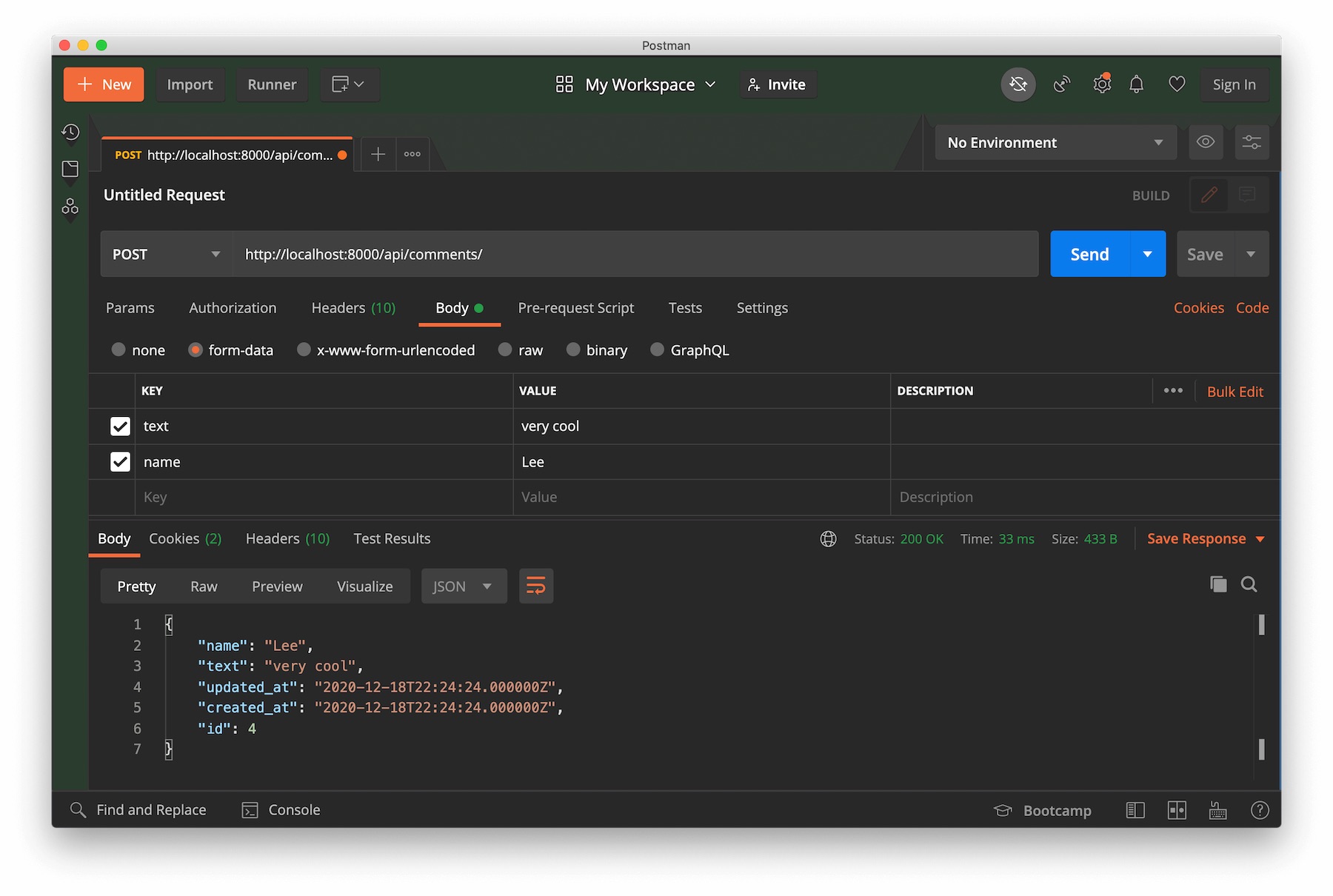Click the empty Key cell
This screenshot has height=896, width=1333.
pos(324,498)
